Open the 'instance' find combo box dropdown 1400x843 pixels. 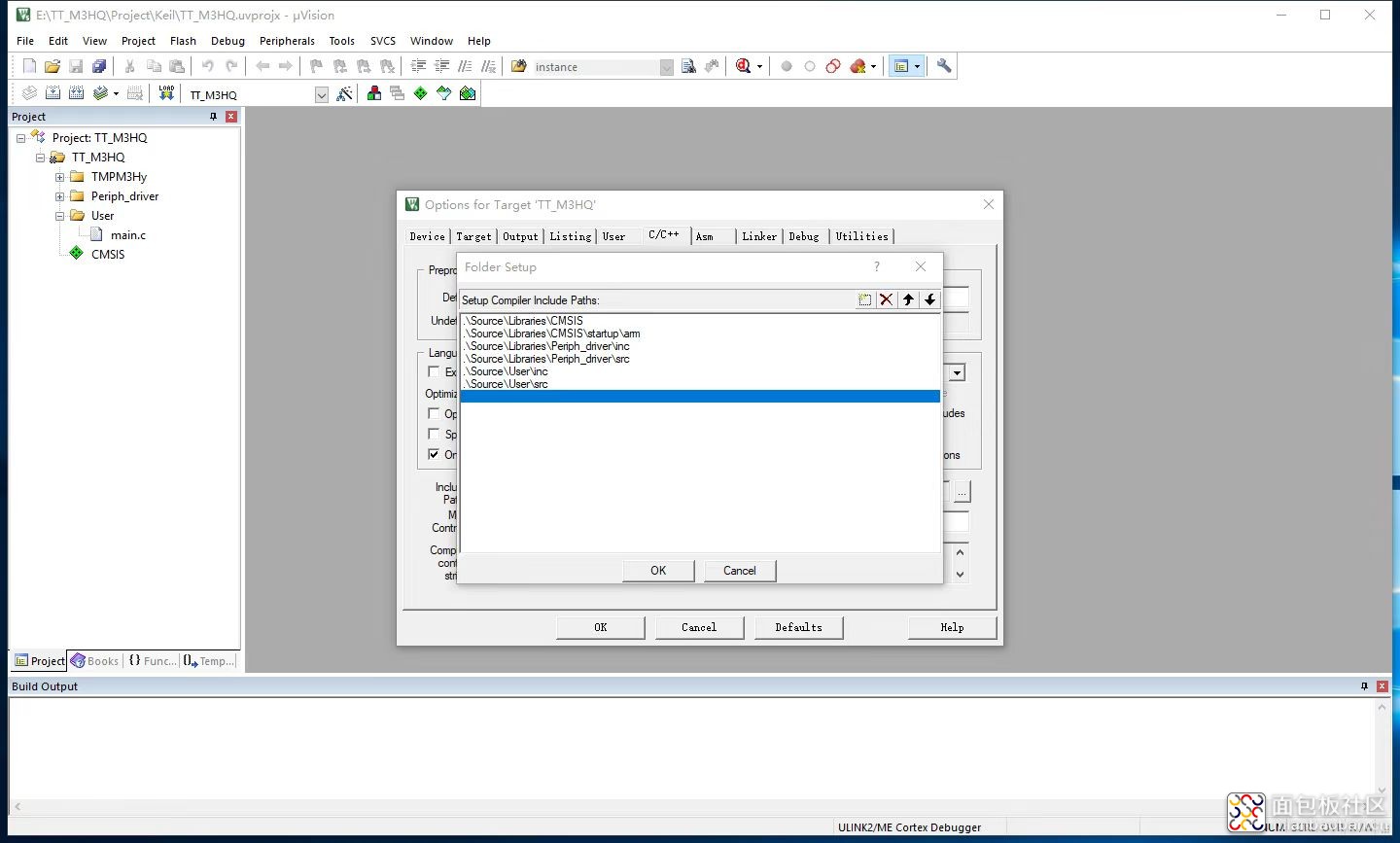[x=666, y=67]
